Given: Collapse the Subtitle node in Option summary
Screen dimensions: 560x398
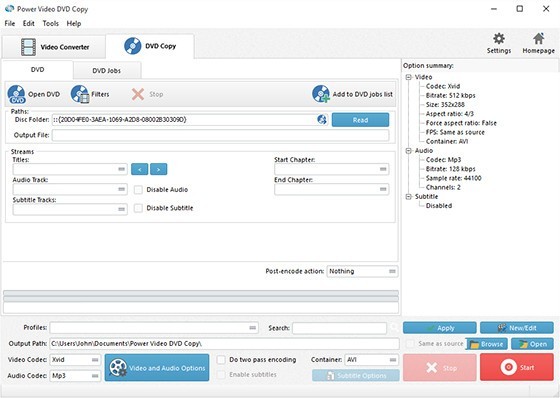Looking at the screenshot, I should click(x=409, y=196).
